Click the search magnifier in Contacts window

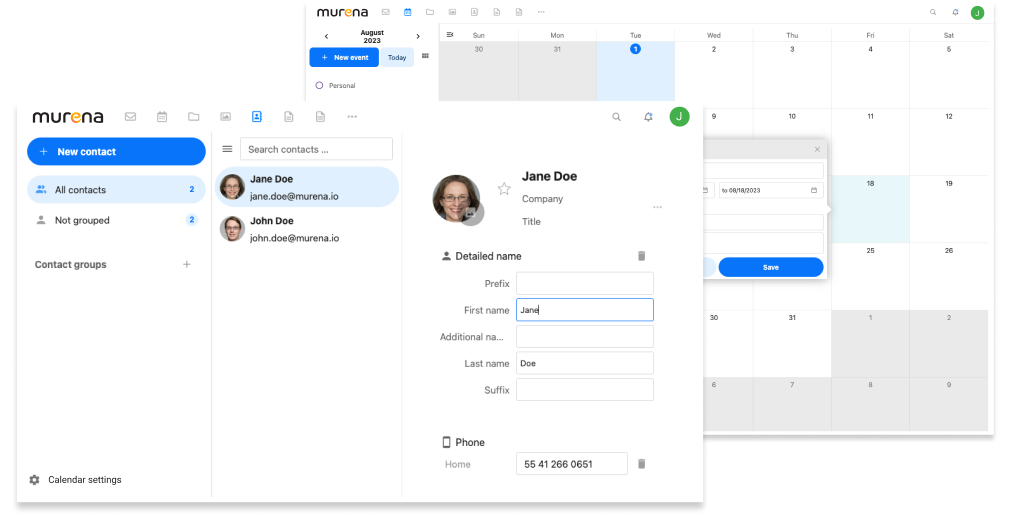point(616,117)
